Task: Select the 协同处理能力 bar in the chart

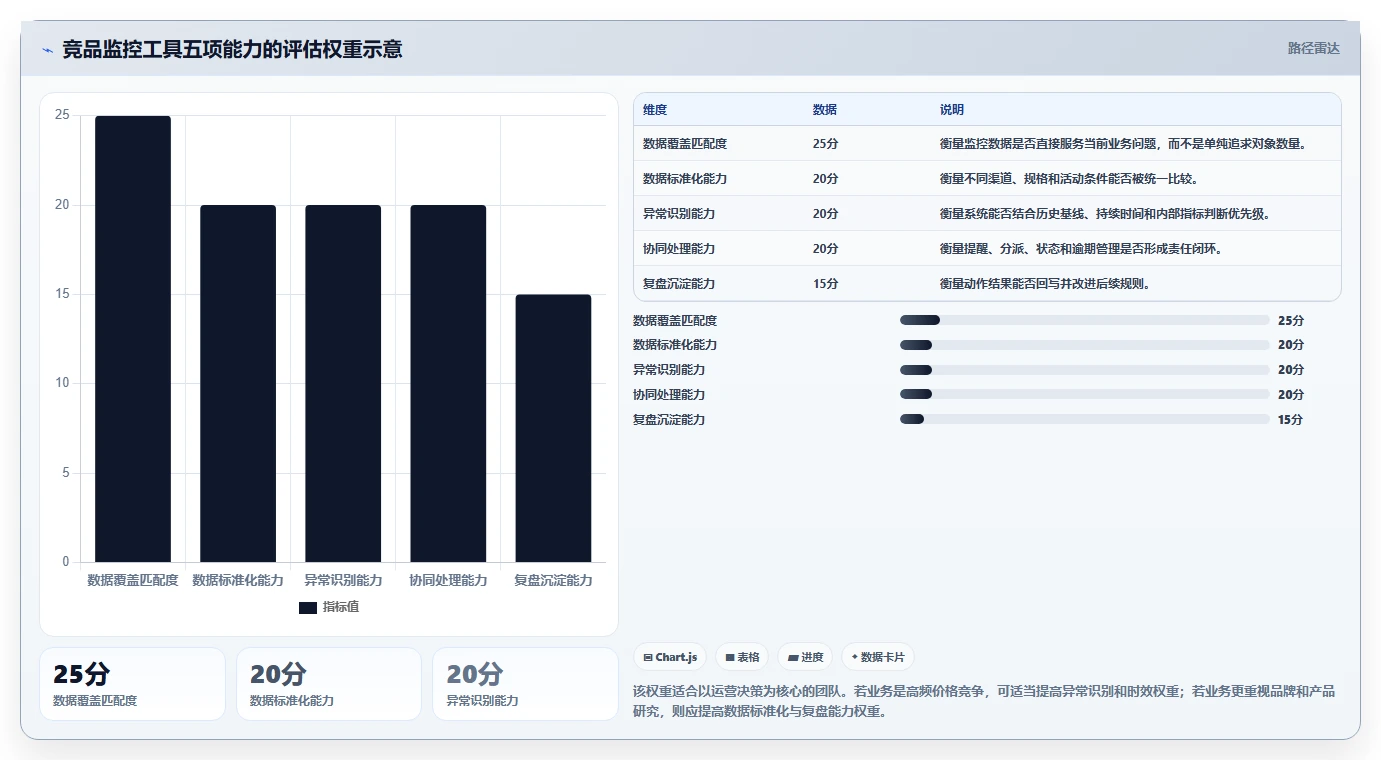Action: click(x=448, y=384)
